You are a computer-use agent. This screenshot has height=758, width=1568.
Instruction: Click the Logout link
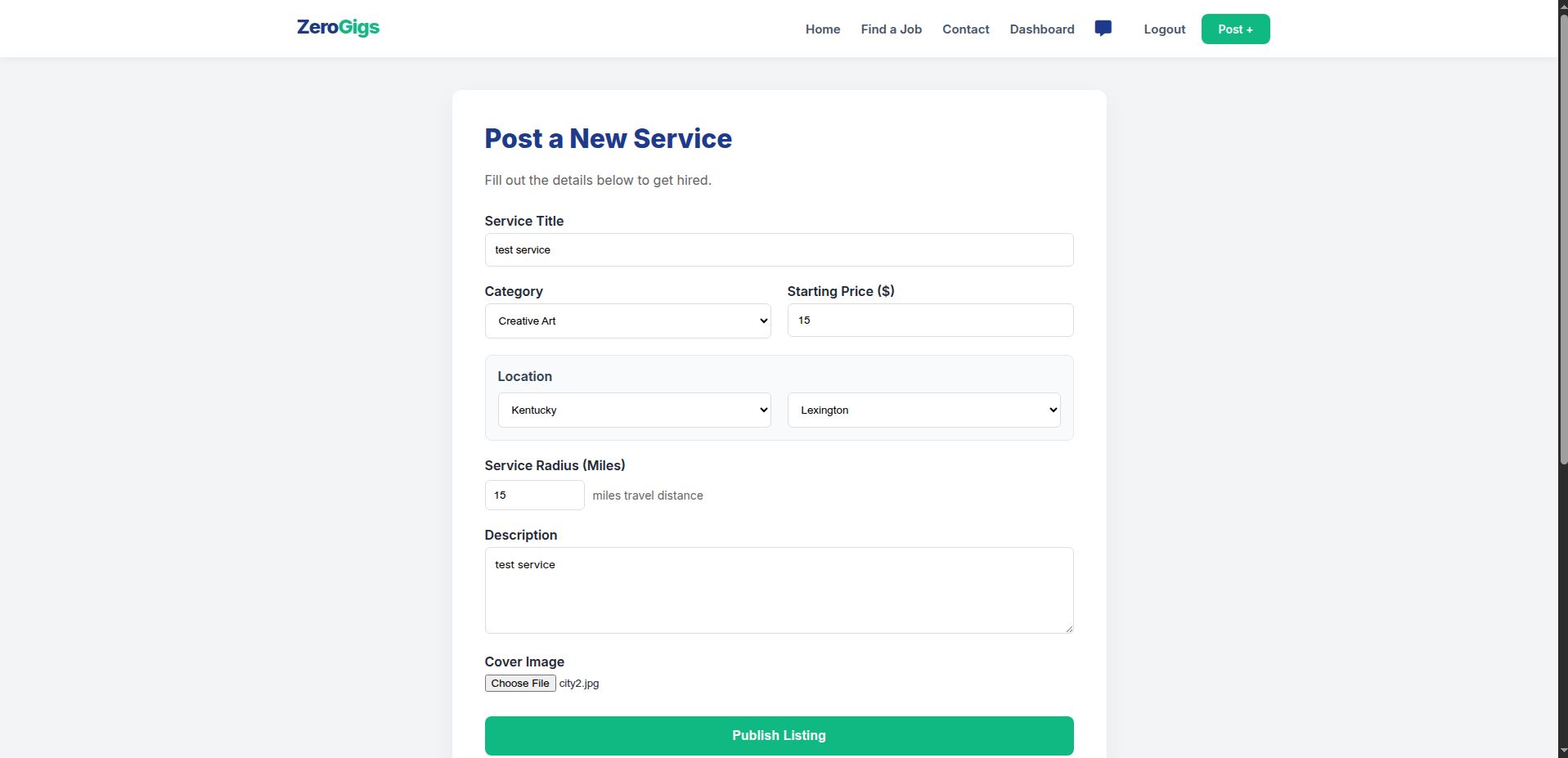click(1164, 29)
